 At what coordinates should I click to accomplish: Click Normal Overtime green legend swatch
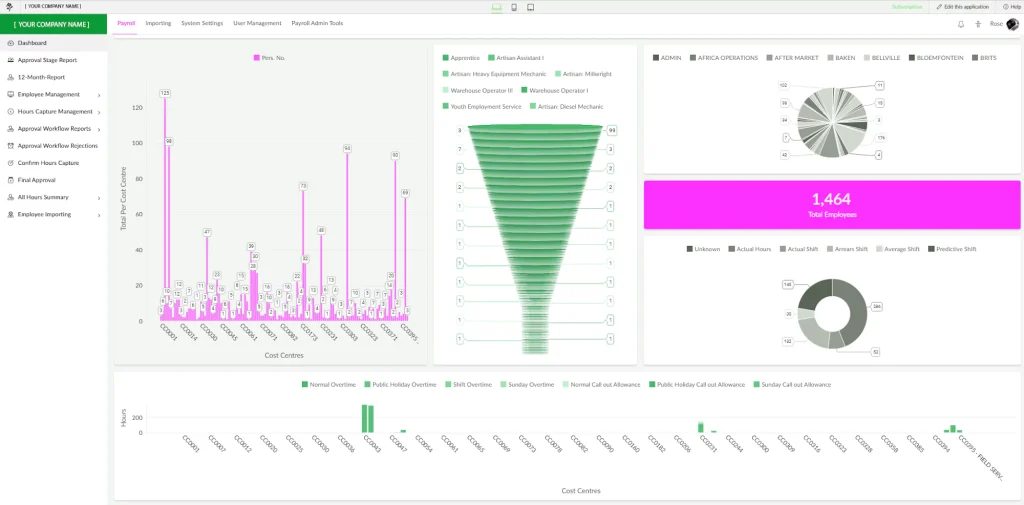[305, 384]
